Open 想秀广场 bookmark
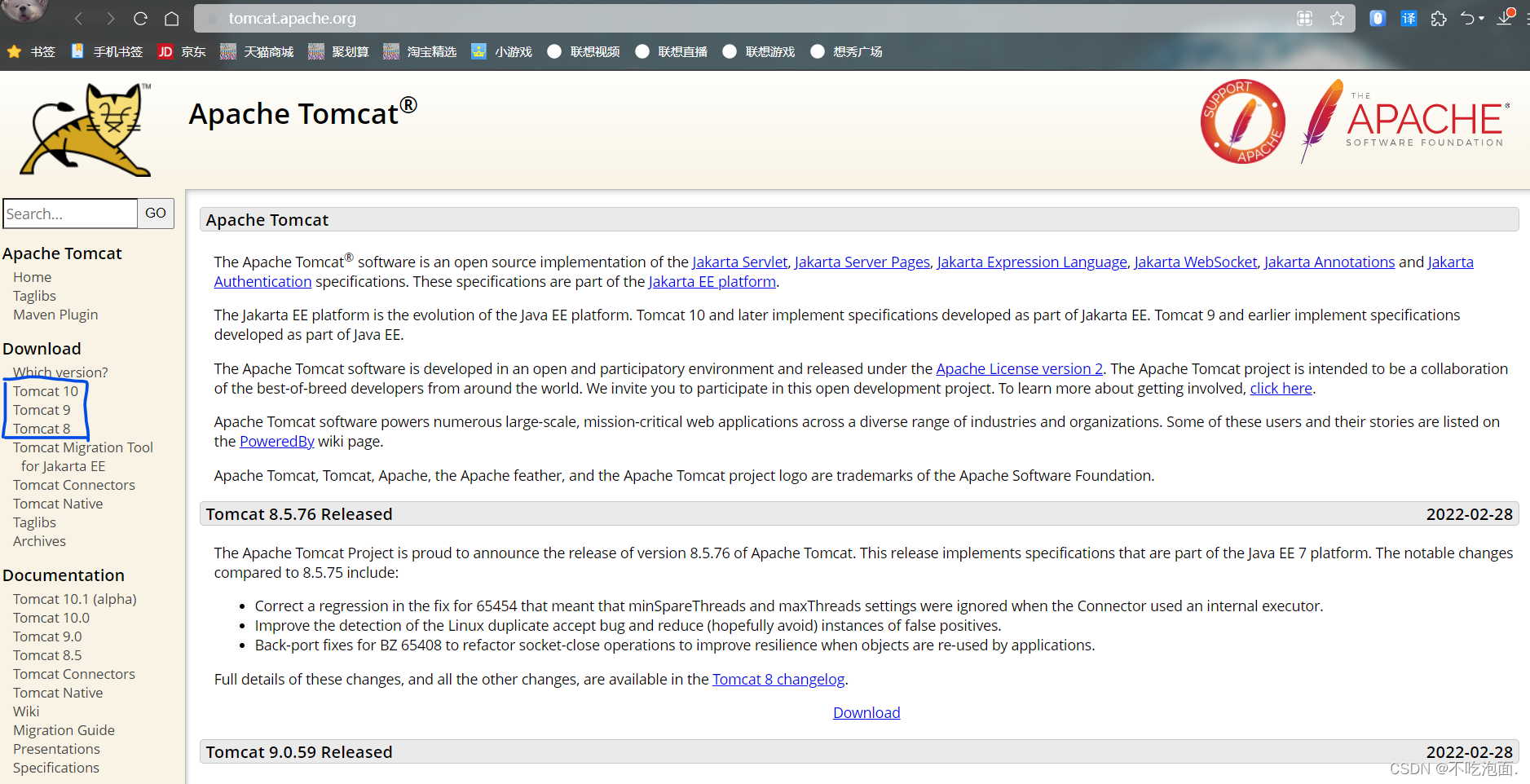The height and width of the screenshot is (784, 1530). 846,51
